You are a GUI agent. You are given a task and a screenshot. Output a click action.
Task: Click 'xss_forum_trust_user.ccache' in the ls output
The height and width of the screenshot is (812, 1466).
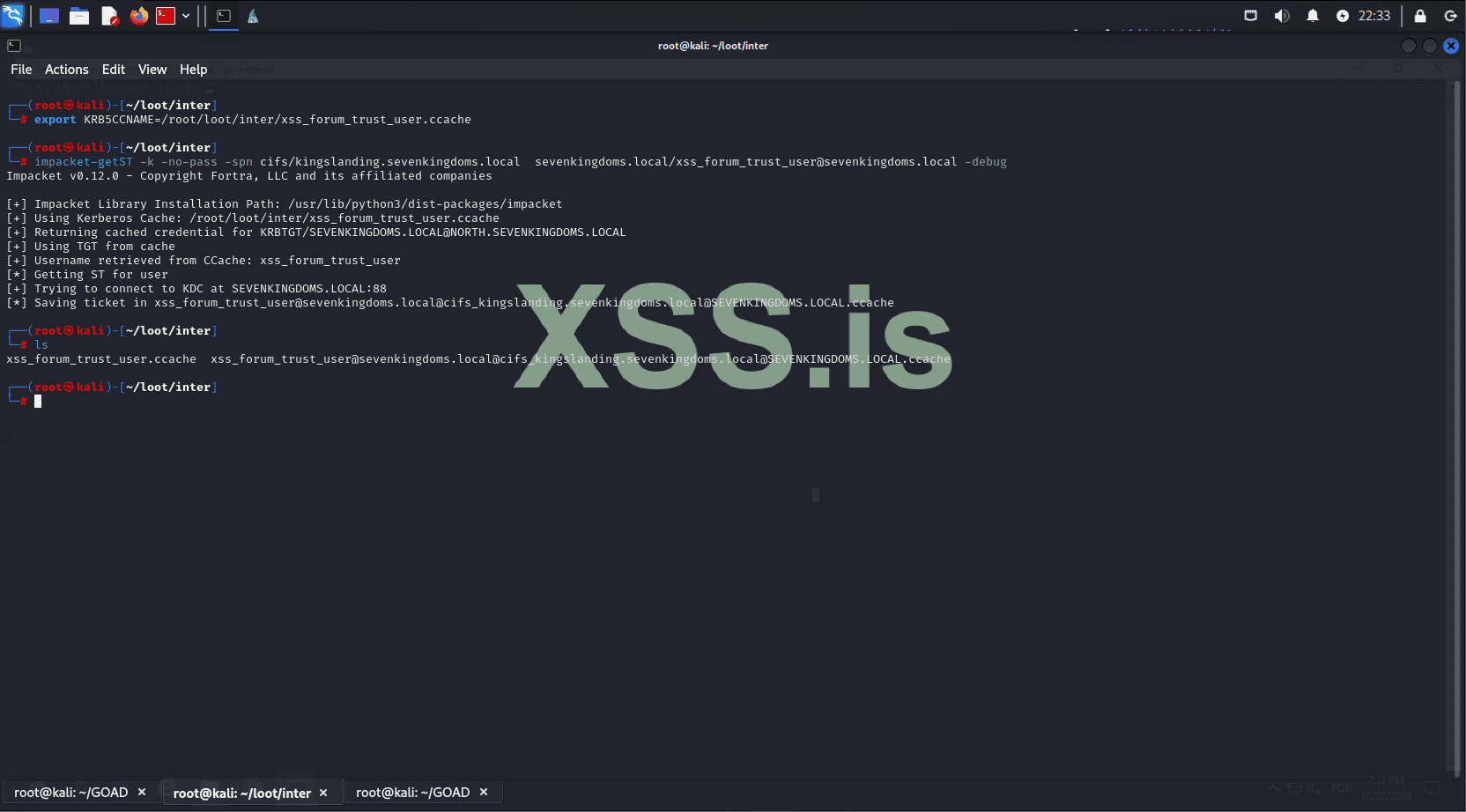tap(101, 359)
